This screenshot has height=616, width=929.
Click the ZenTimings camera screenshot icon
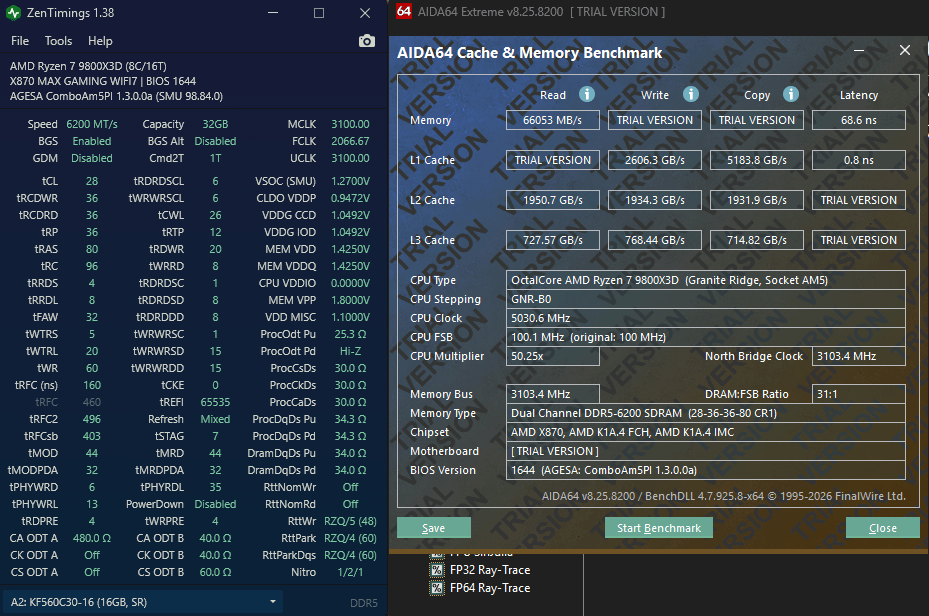[x=367, y=41]
